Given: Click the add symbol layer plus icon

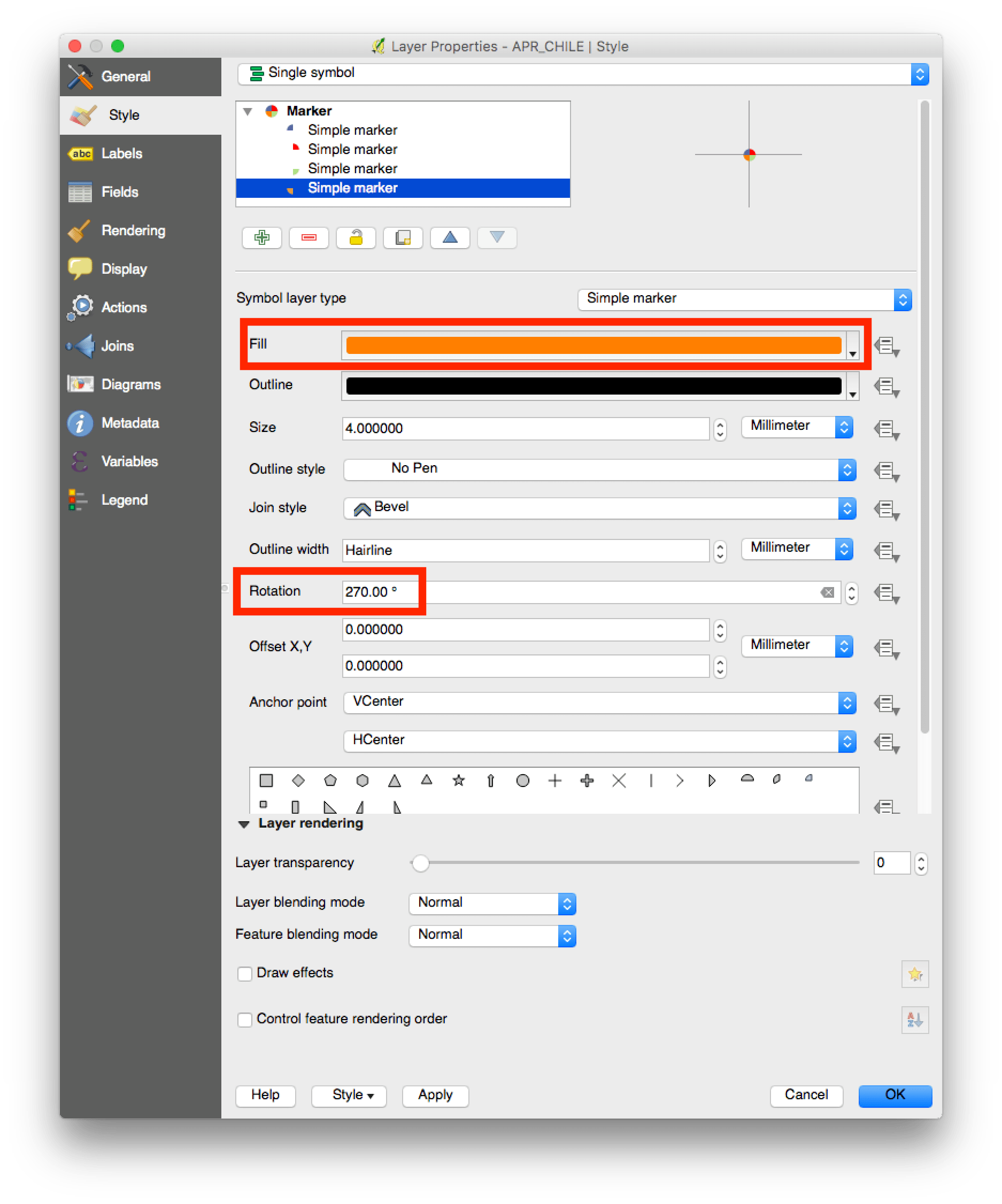Looking at the screenshot, I should point(262,237).
